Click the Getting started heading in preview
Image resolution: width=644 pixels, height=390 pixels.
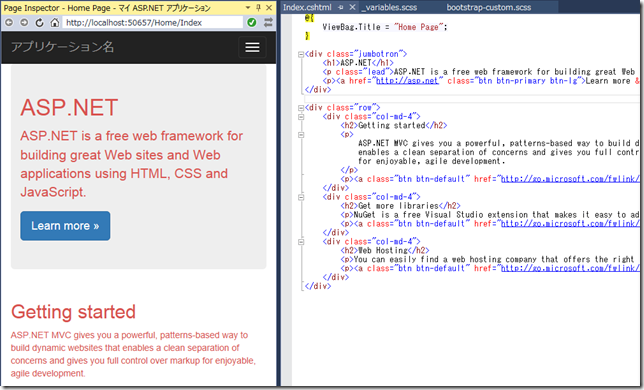(73, 312)
